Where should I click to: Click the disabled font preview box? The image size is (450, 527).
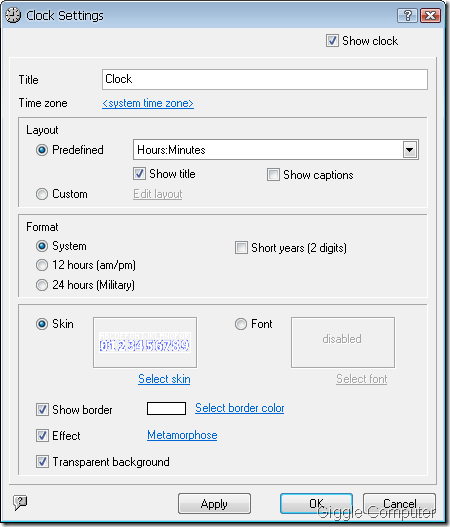pyautogui.click(x=343, y=342)
